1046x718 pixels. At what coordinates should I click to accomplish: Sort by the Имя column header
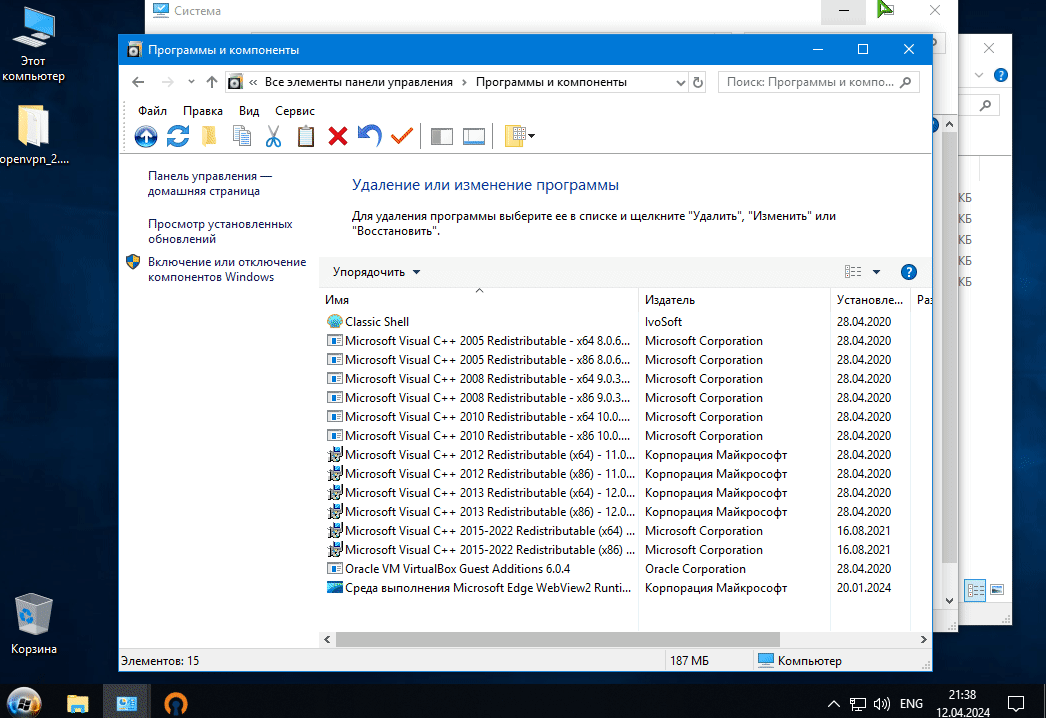click(x=479, y=300)
